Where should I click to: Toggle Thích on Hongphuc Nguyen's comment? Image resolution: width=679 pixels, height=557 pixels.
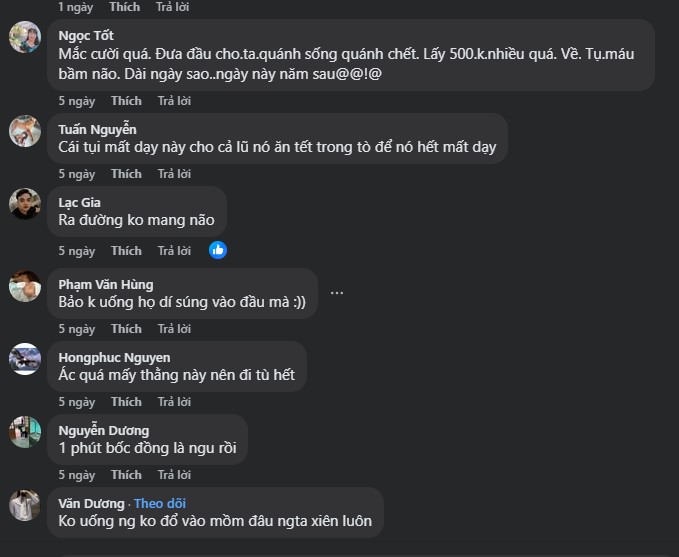pos(126,402)
